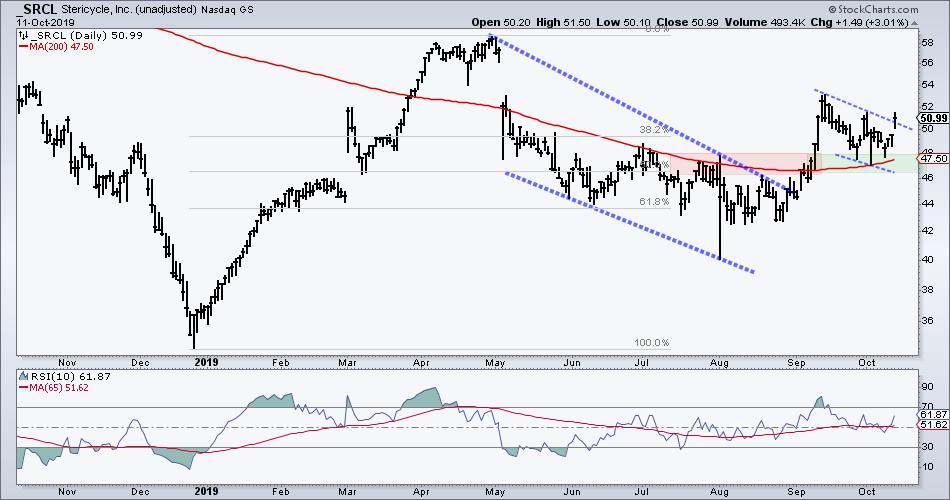
Task: Click the 54 label on the price axis
Action: [x=927, y=84]
